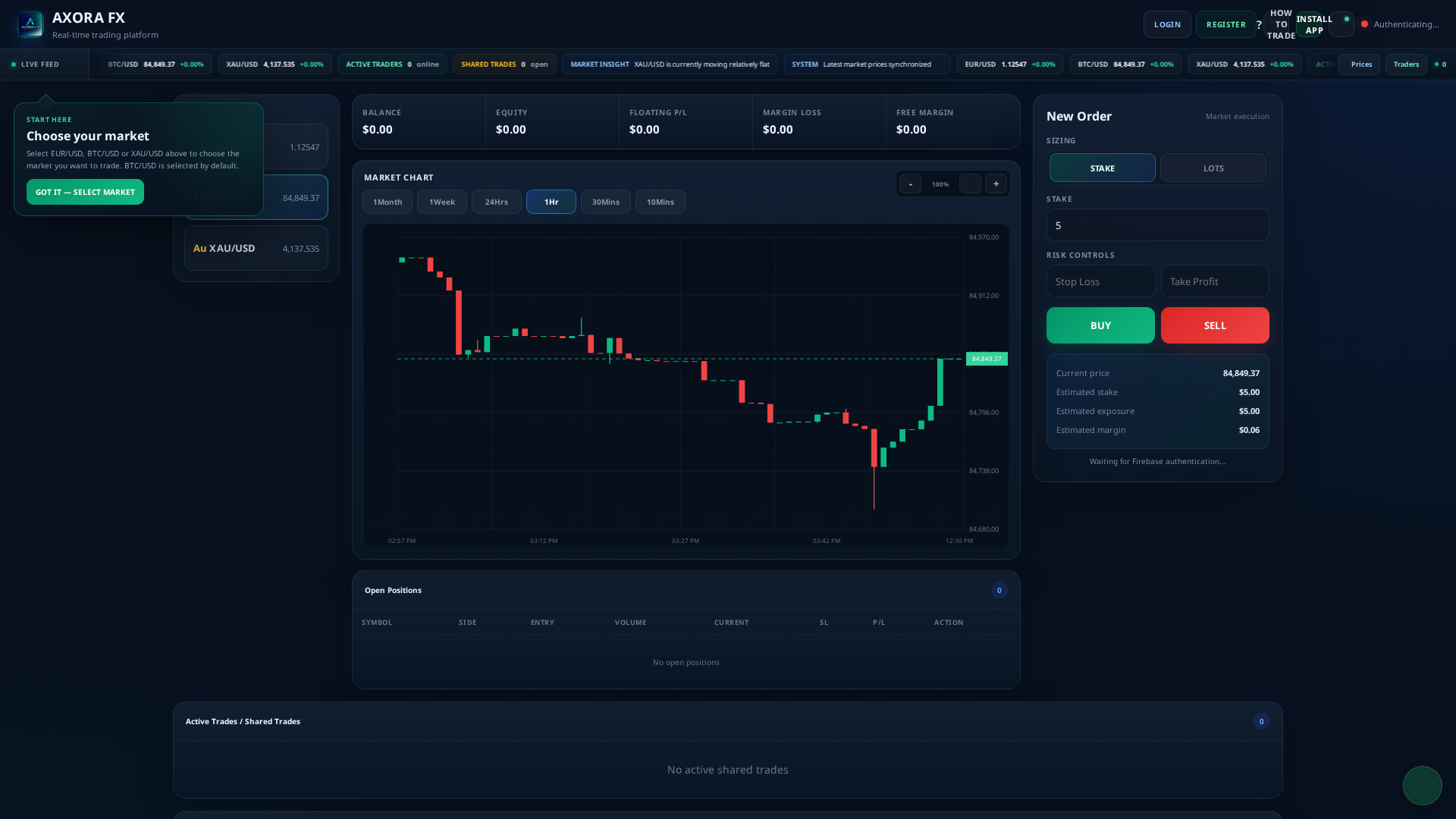Set chart timeframe to 1Week
This screenshot has height=819, width=1456.
pyautogui.click(x=442, y=202)
